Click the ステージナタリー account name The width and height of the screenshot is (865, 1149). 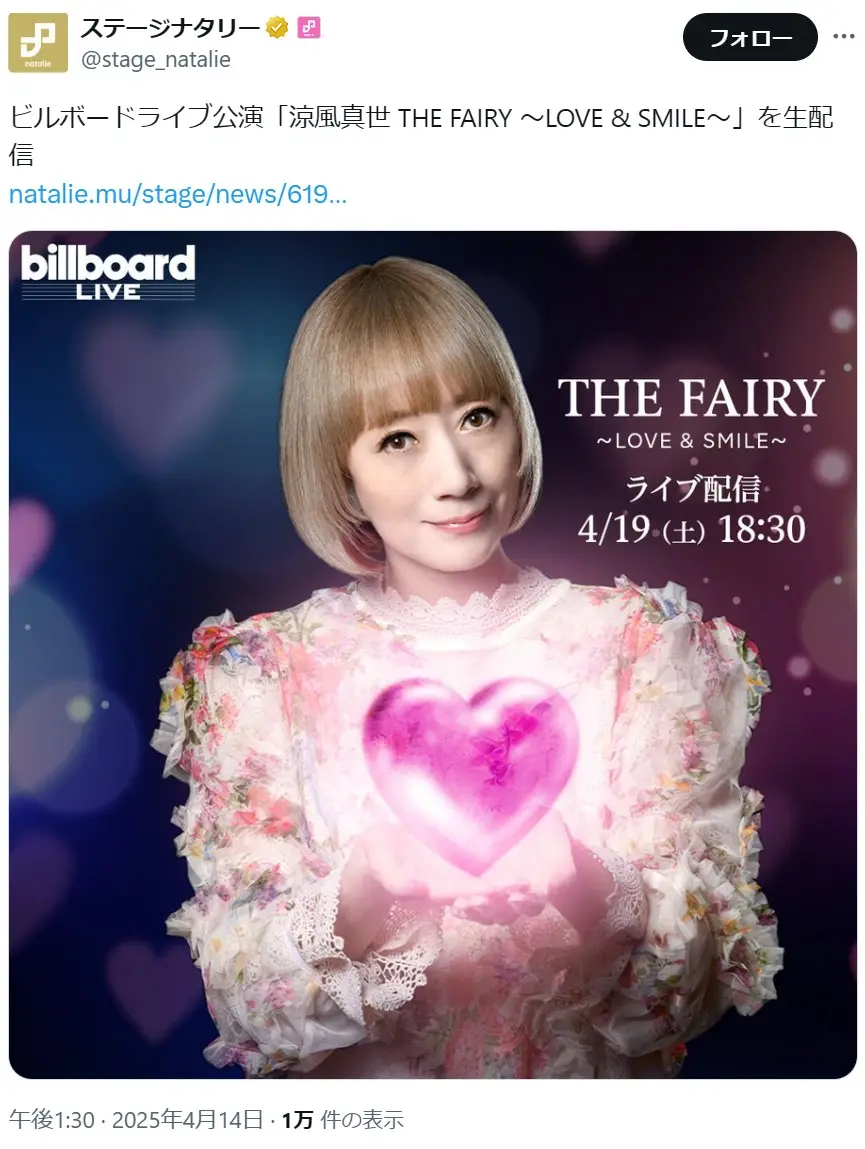[x=171, y=28]
